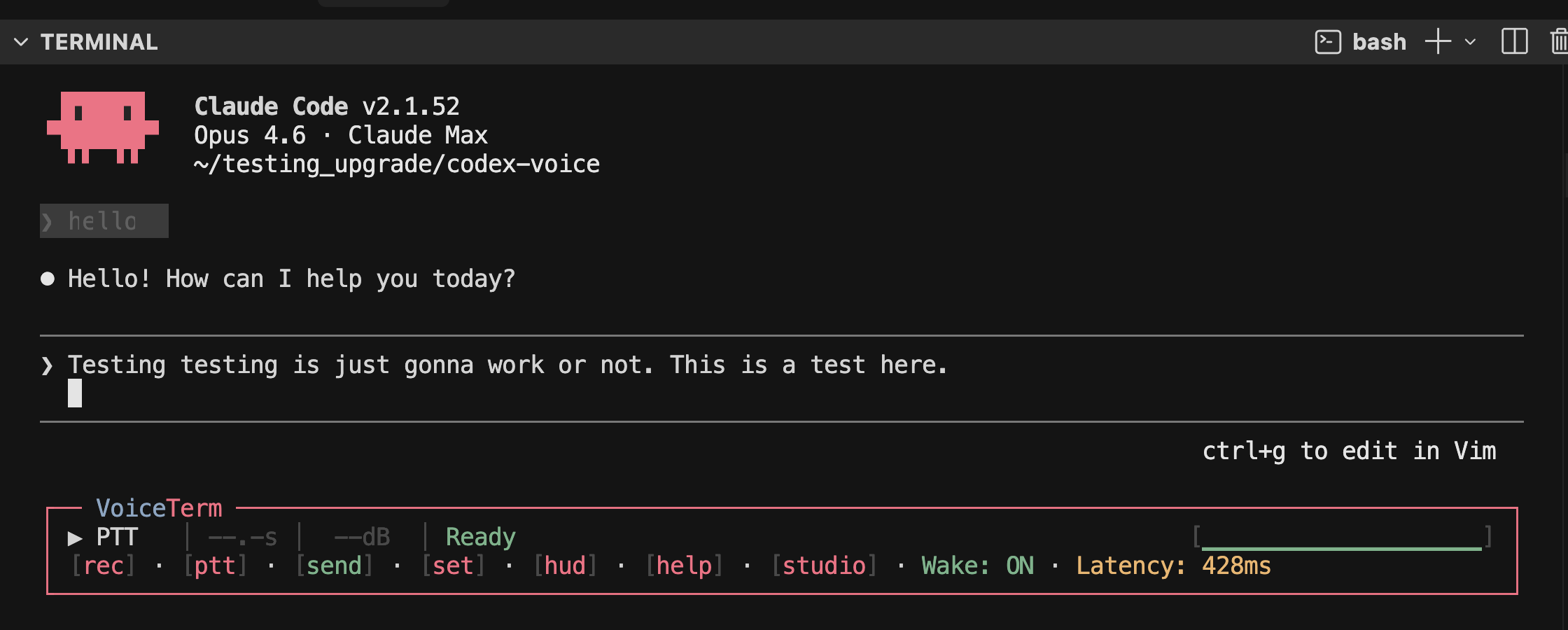The image size is (1568, 630).
Task: Collapse the TERMINAL panel chevron
Action: point(21,42)
